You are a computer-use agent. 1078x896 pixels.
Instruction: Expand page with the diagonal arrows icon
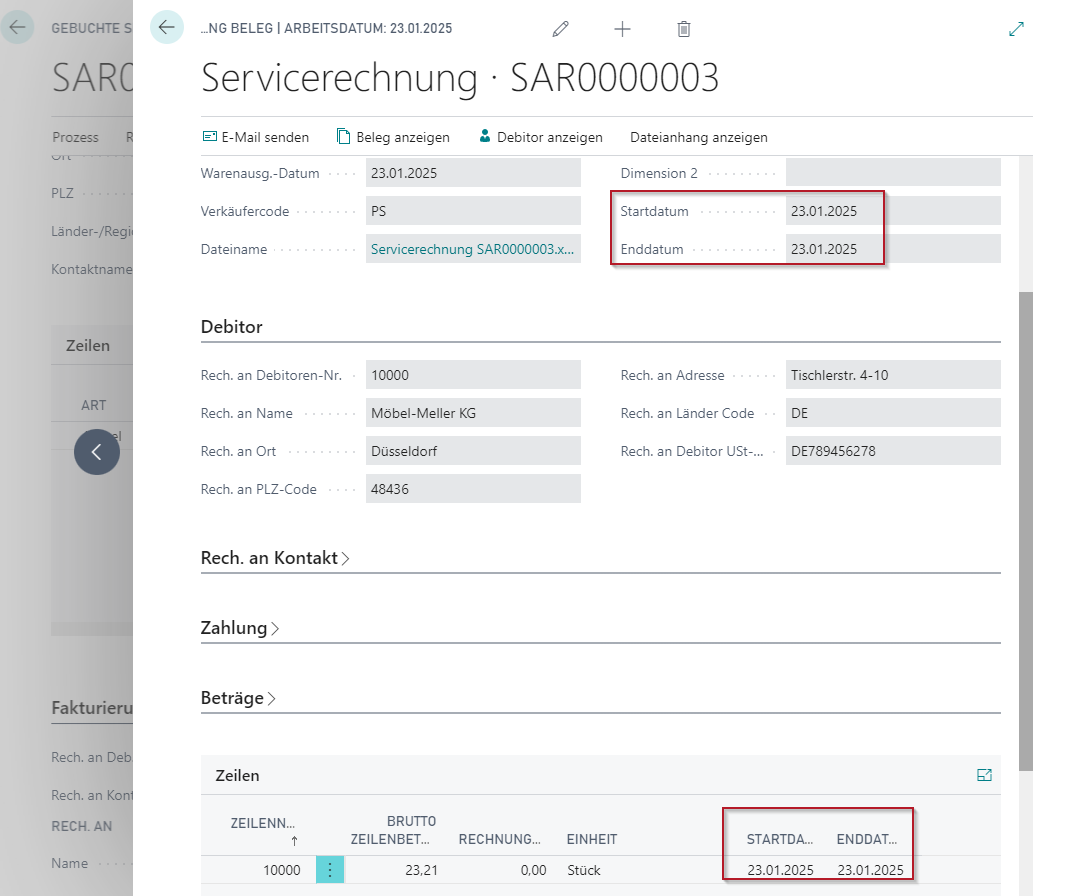tap(1017, 29)
